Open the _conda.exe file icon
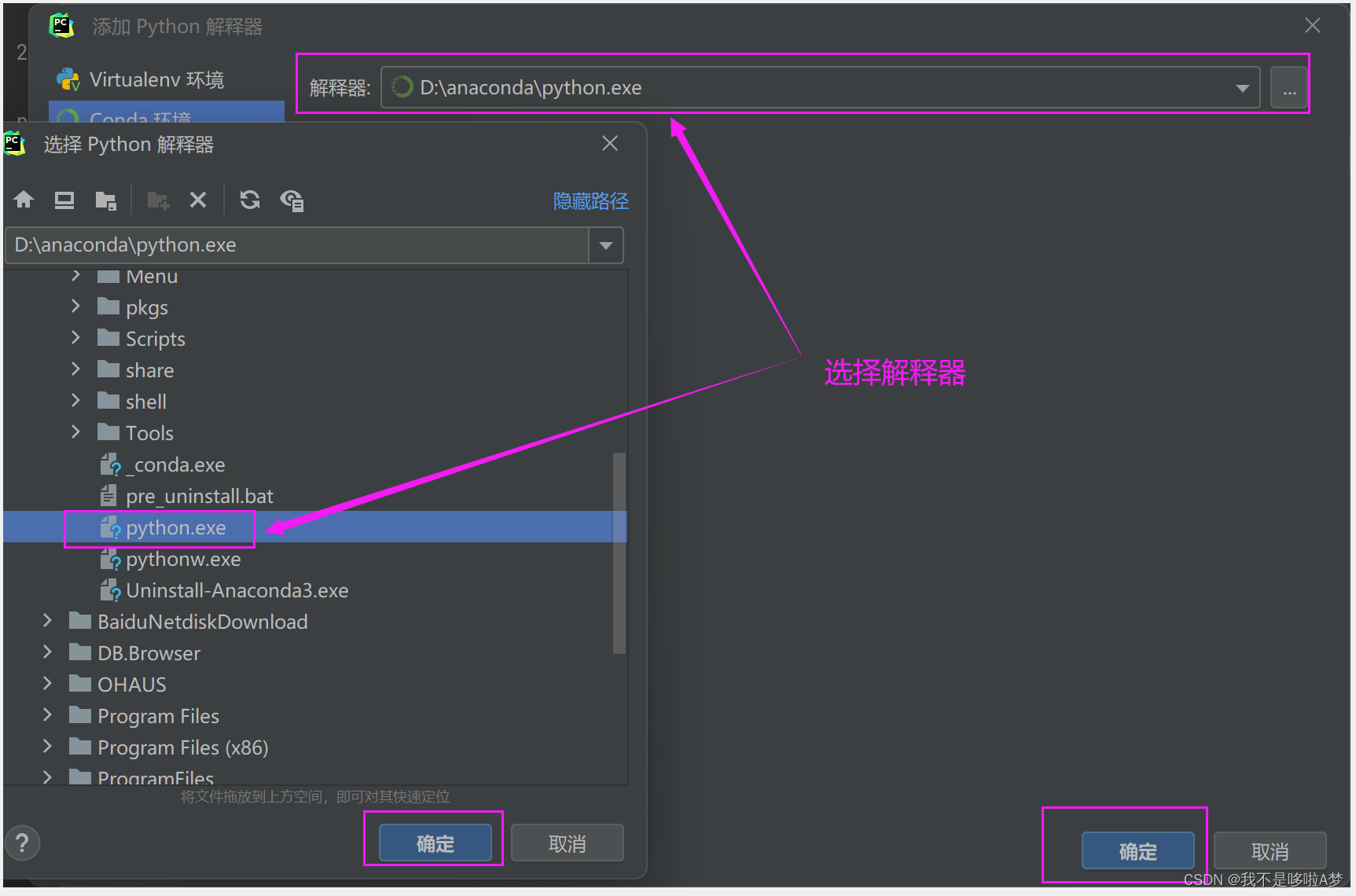 tap(110, 465)
